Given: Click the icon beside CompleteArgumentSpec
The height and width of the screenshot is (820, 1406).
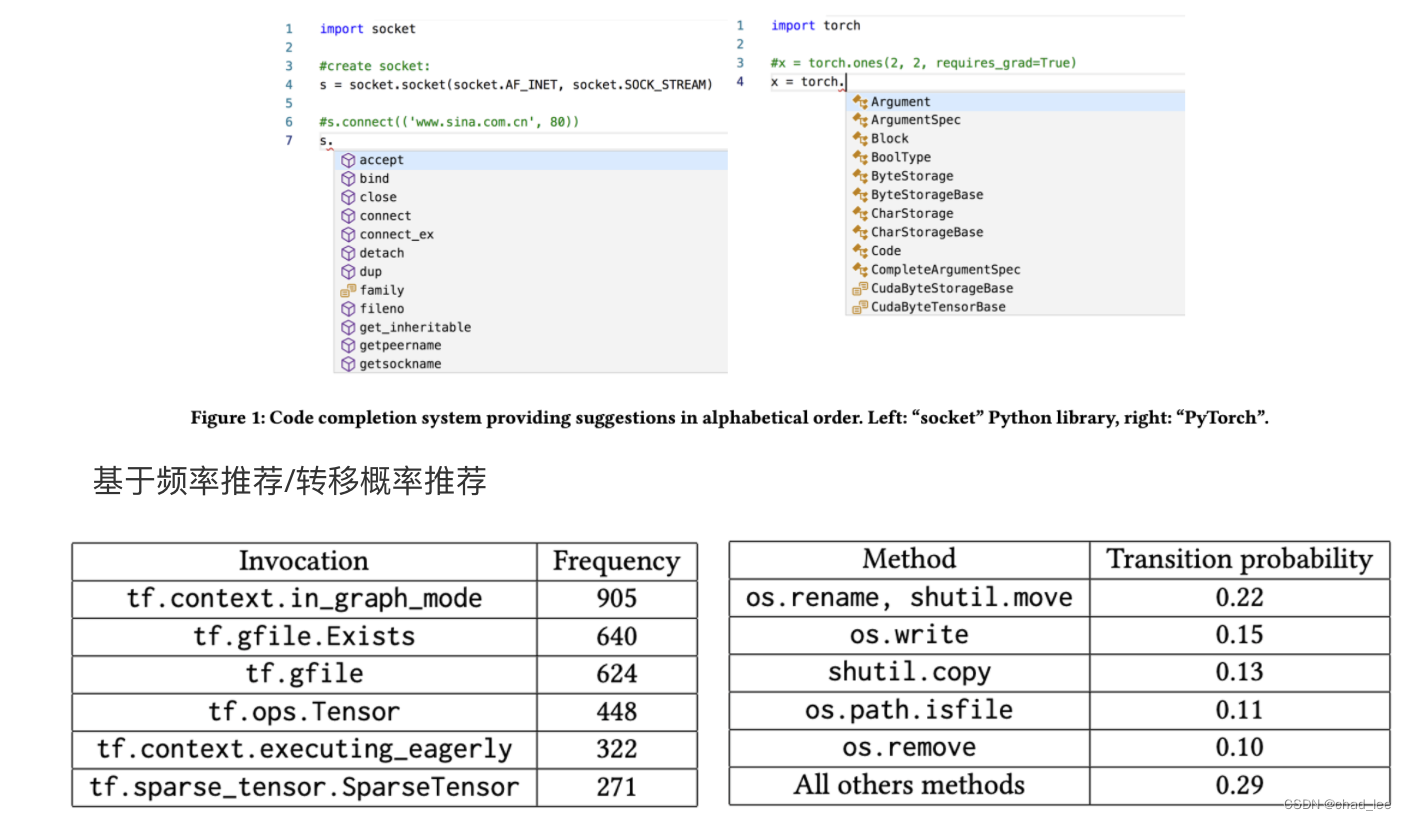Looking at the screenshot, I should coord(860,270).
